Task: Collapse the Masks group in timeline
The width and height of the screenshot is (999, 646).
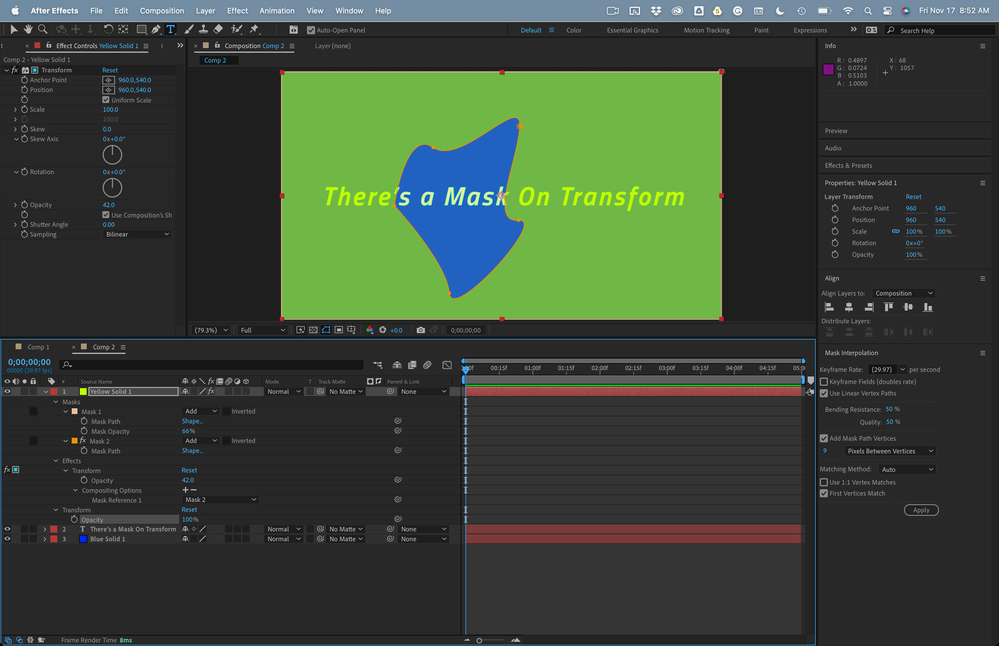Action: tap(56, 402)
